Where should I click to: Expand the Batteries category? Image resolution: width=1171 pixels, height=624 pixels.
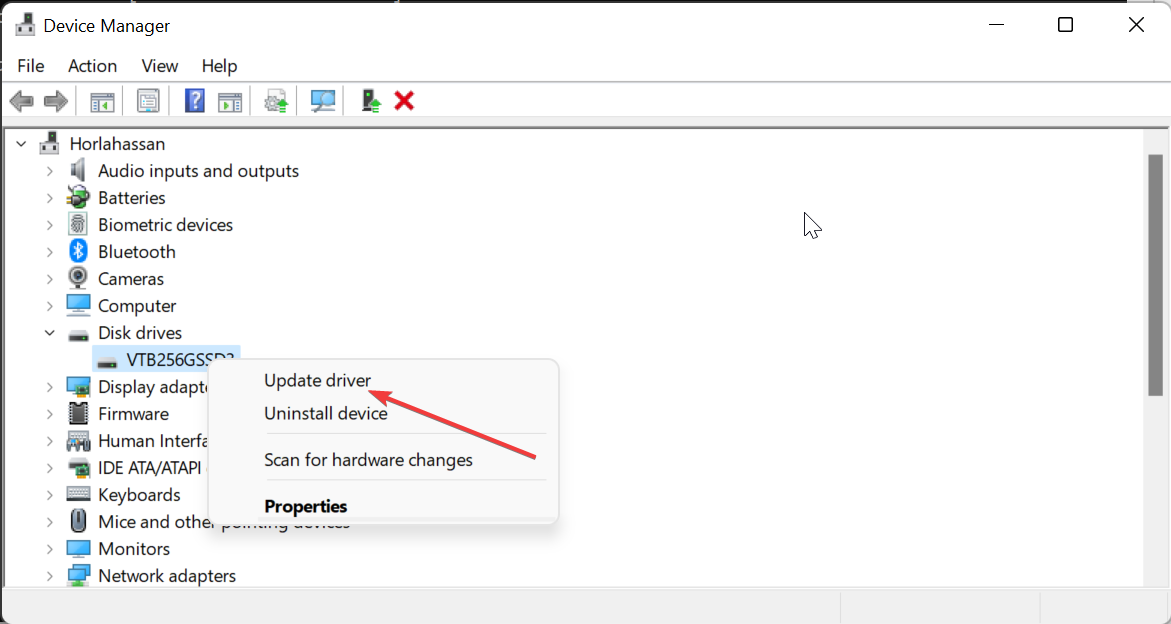coord(50,198)
